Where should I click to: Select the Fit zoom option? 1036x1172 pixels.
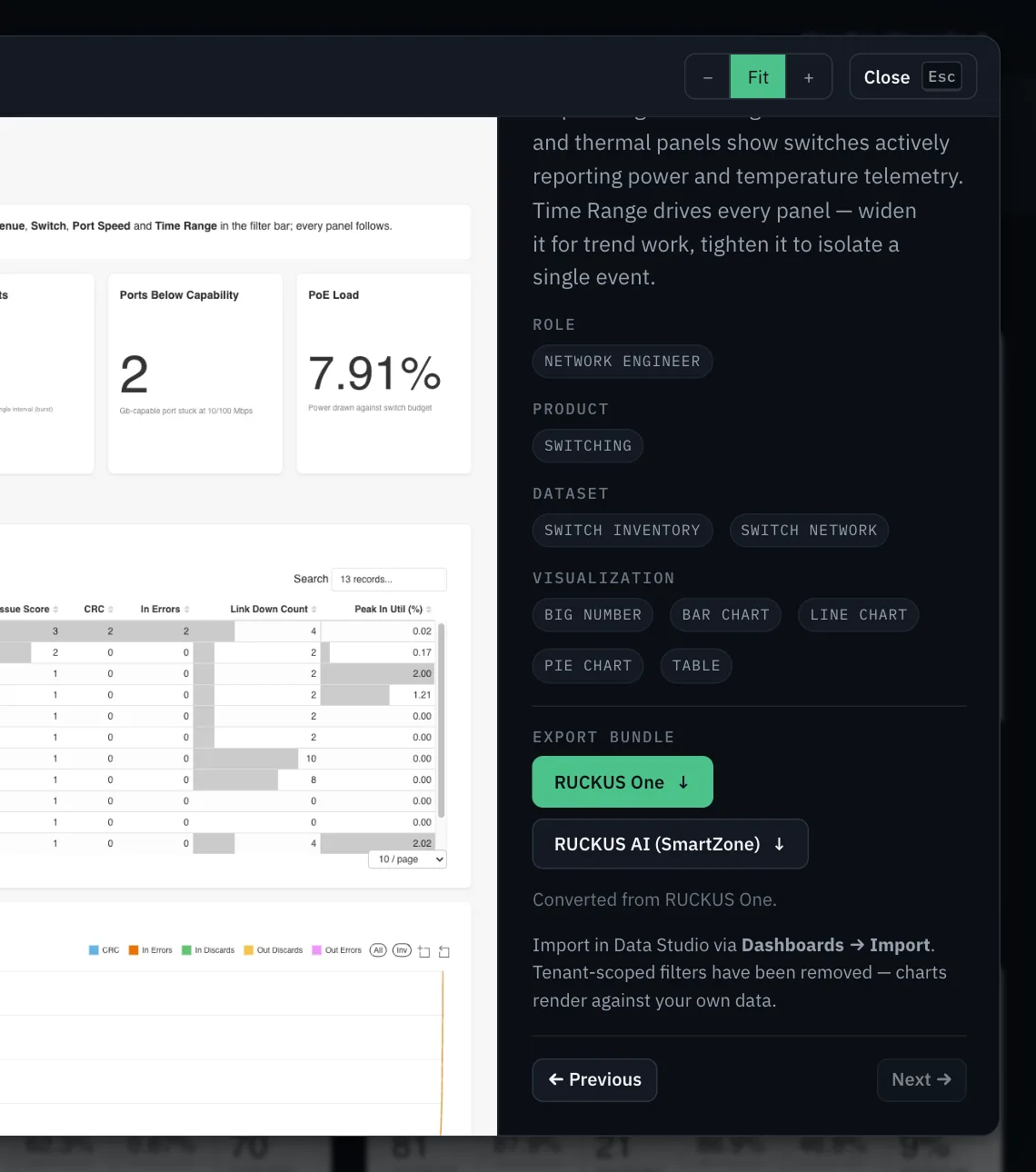[x=758, y=77]
